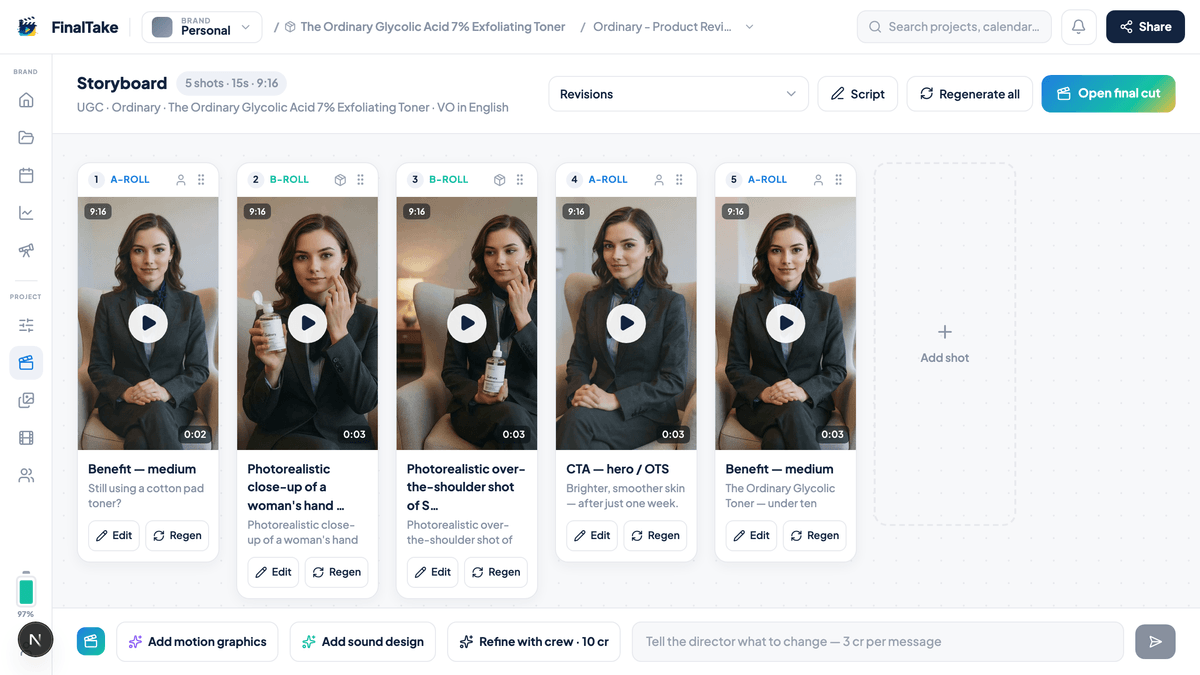Open the analytics chart icon in the sidebar
The width and height of the screenshot is (1200, 675).
tap(26, 213)
